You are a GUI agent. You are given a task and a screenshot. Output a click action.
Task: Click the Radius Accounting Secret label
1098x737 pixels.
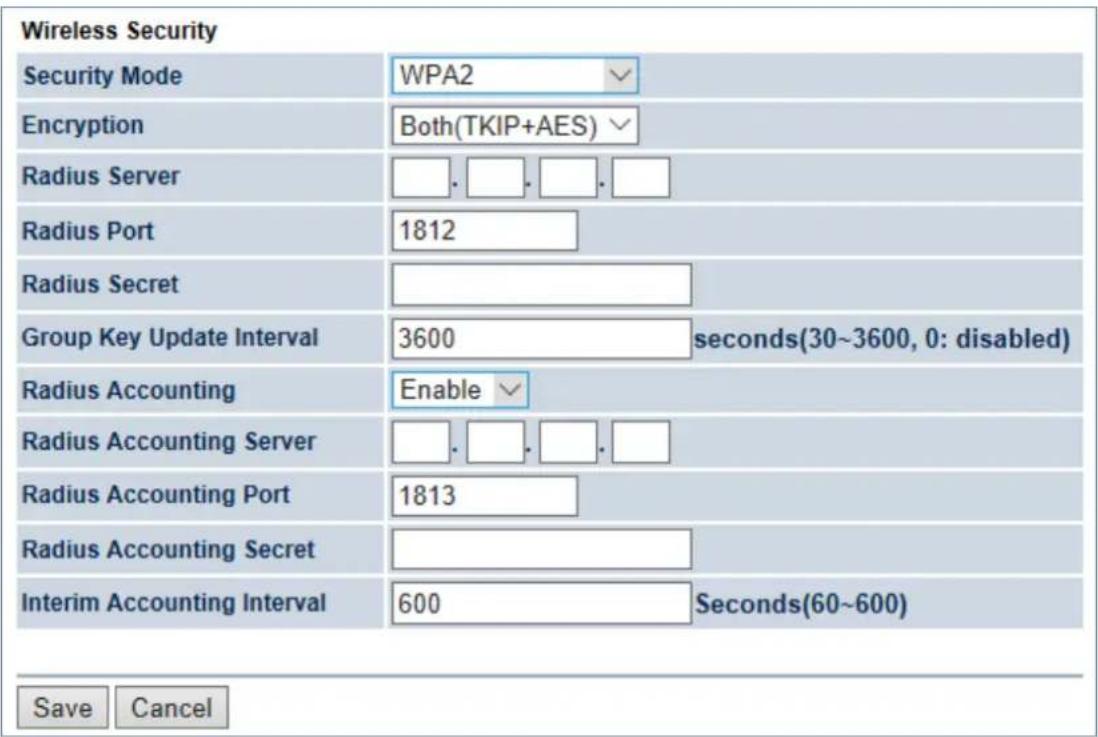[168, 549]
